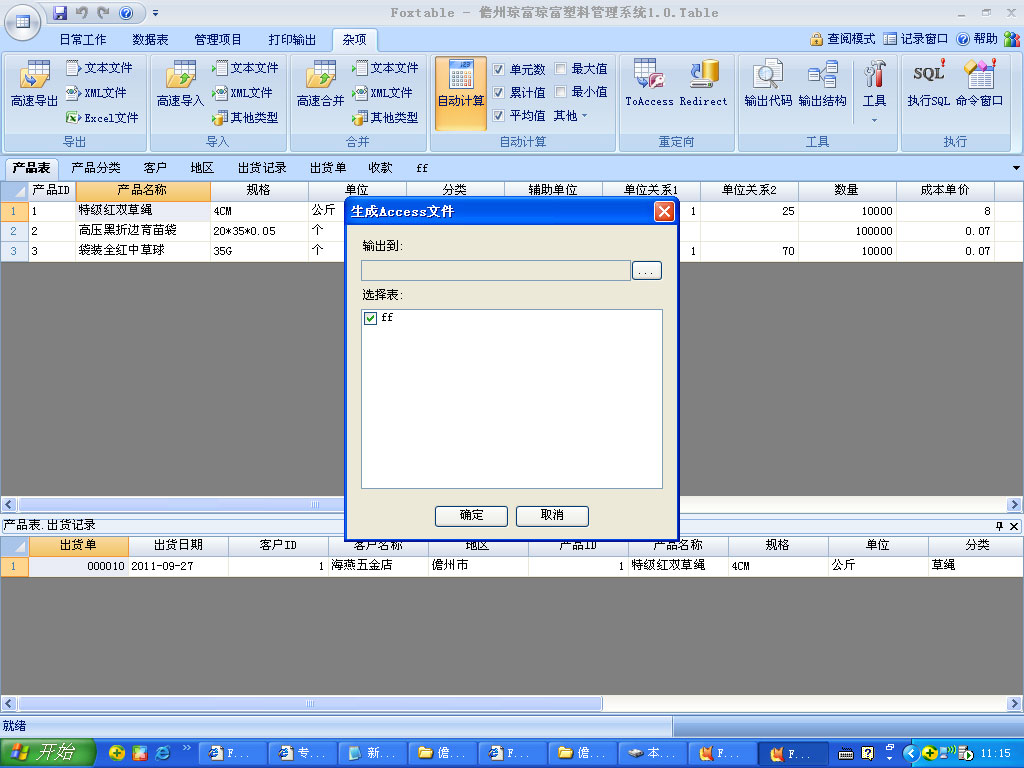Uncheck the 平均值 checkbox
Viewport: 1024px width, 768px height.
coord(498,116)
